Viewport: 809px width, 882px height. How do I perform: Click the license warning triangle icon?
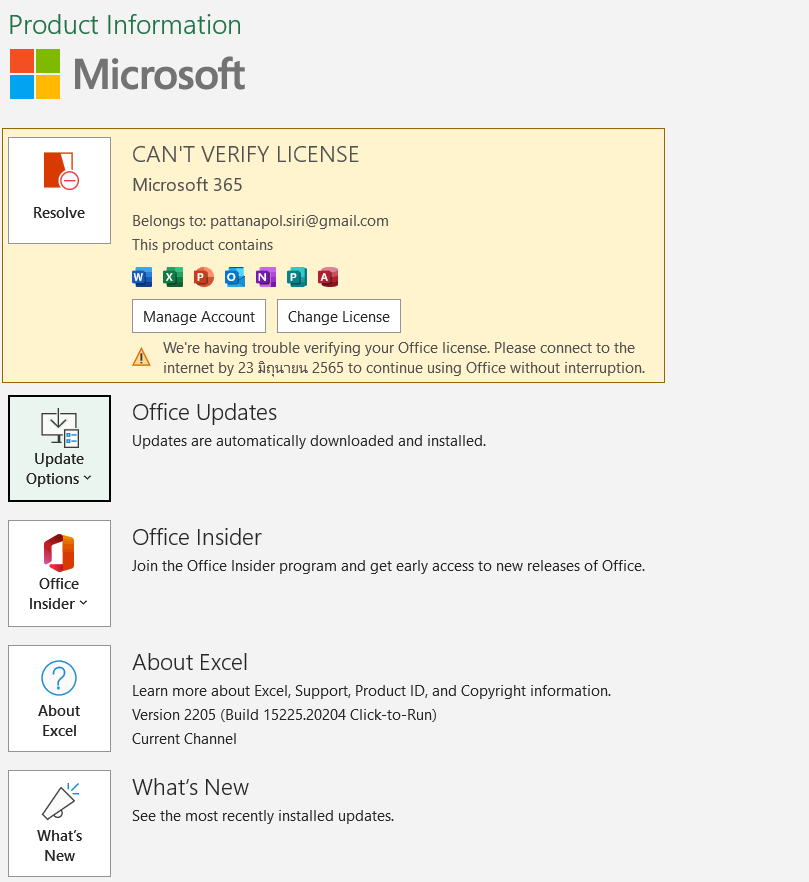(x=141, y=357)
